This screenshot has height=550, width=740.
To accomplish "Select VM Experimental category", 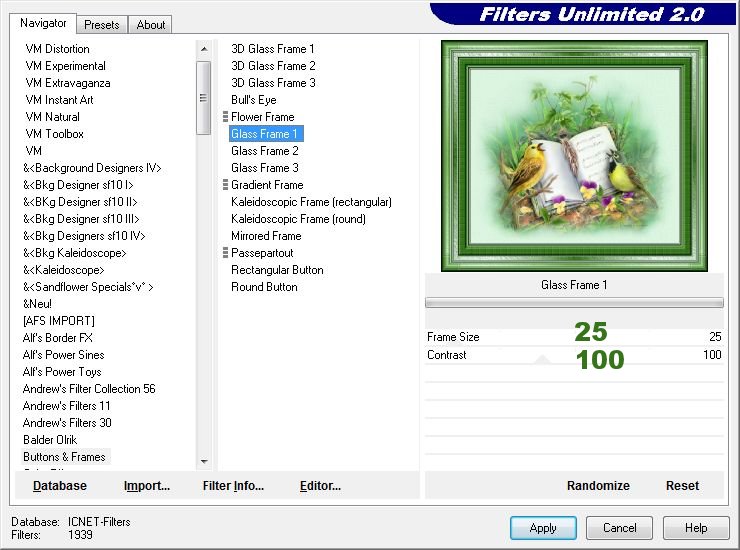I will pos(66,66).
